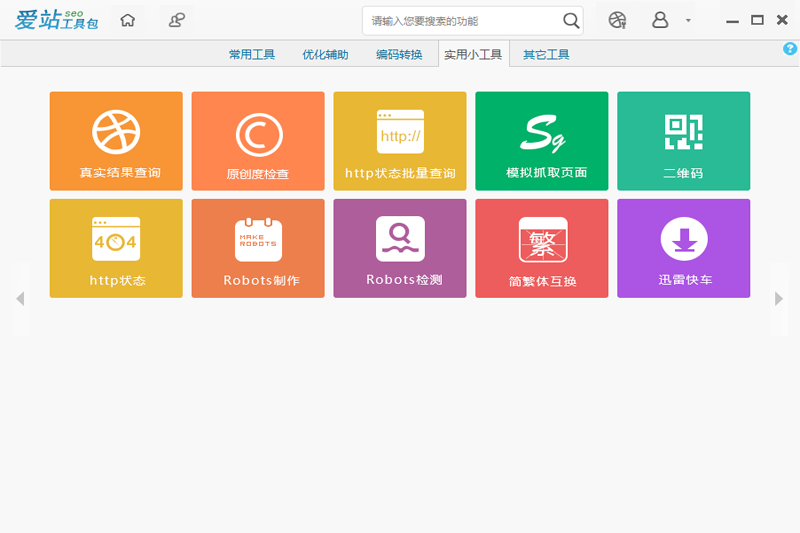Image resolution: width=800 pixels, height=533 pixels.
Task: Launch the Robots制作 tool
Action: click(258, 248)
